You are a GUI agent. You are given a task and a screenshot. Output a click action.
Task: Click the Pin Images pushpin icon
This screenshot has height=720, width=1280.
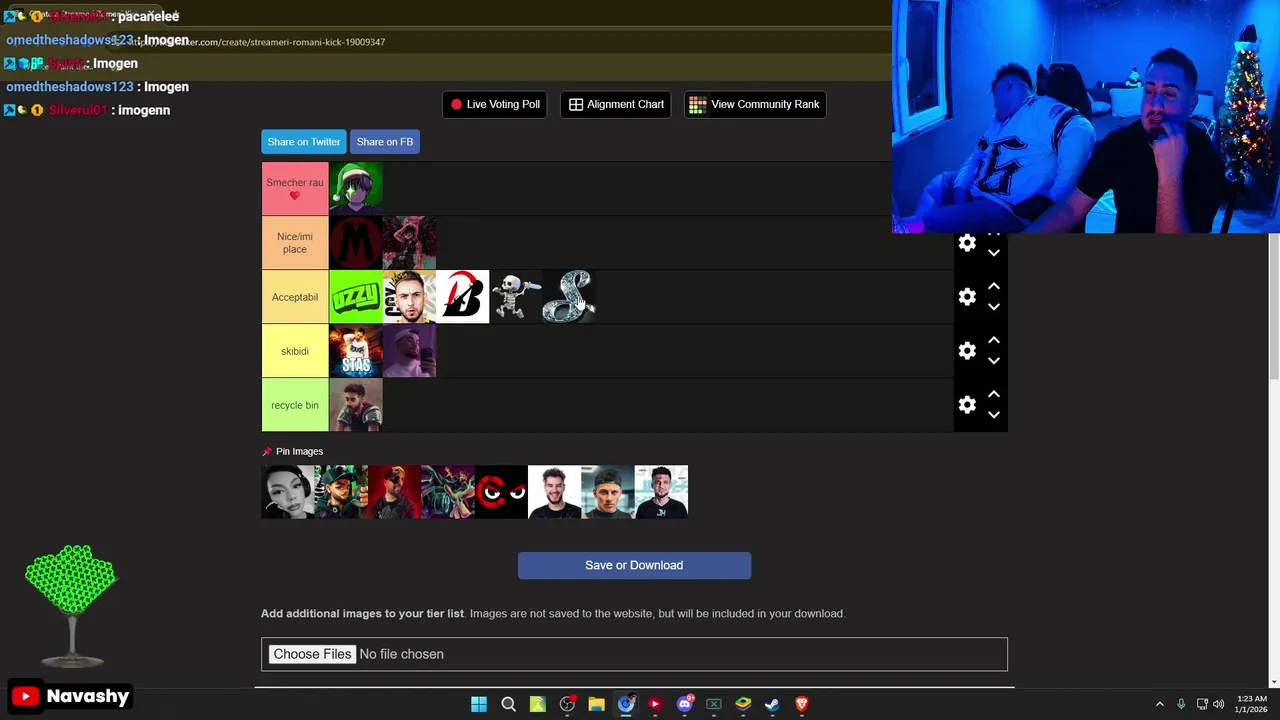[x=267, y=452]
